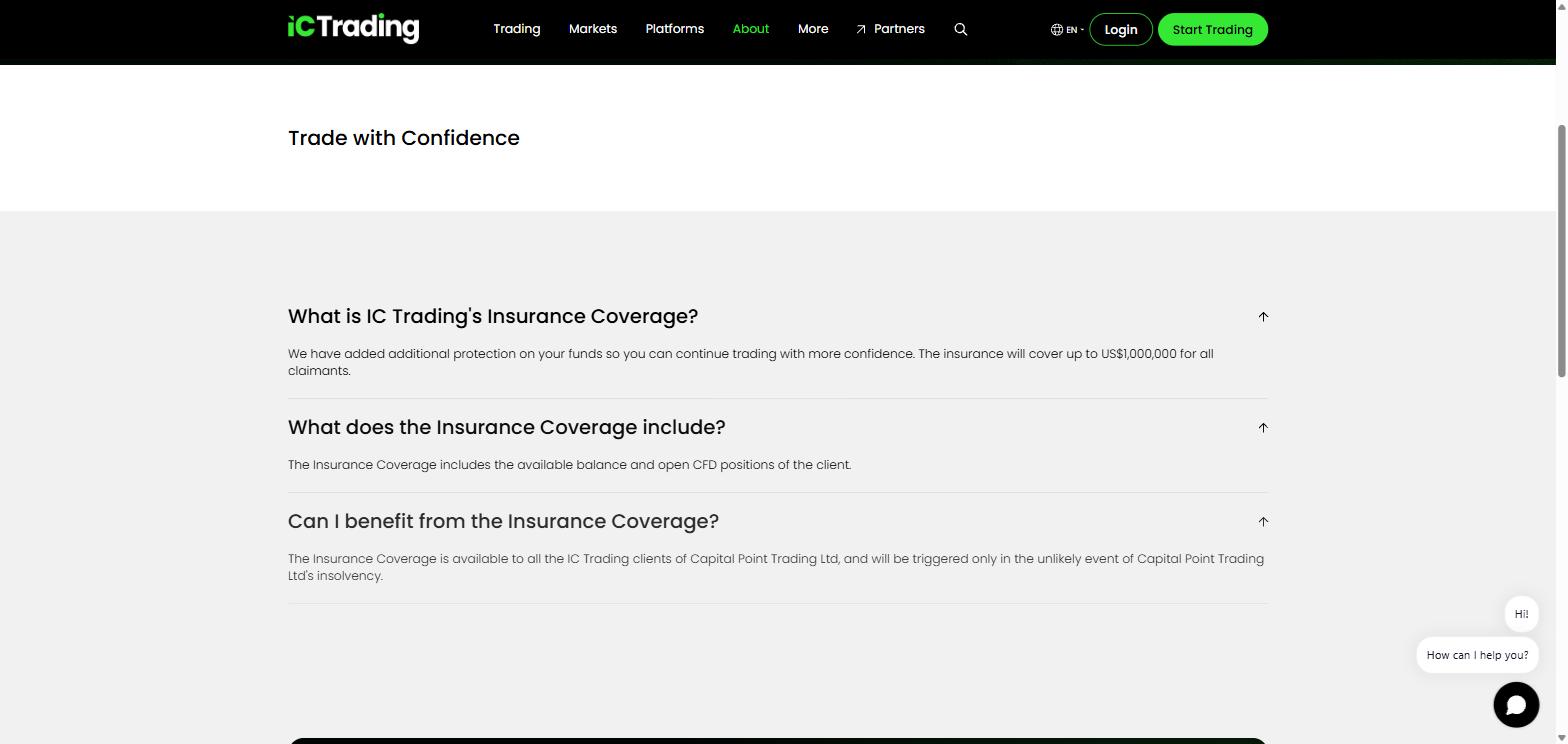Click the IC Trading logo
1568x744 pixels.
(353, 28)
